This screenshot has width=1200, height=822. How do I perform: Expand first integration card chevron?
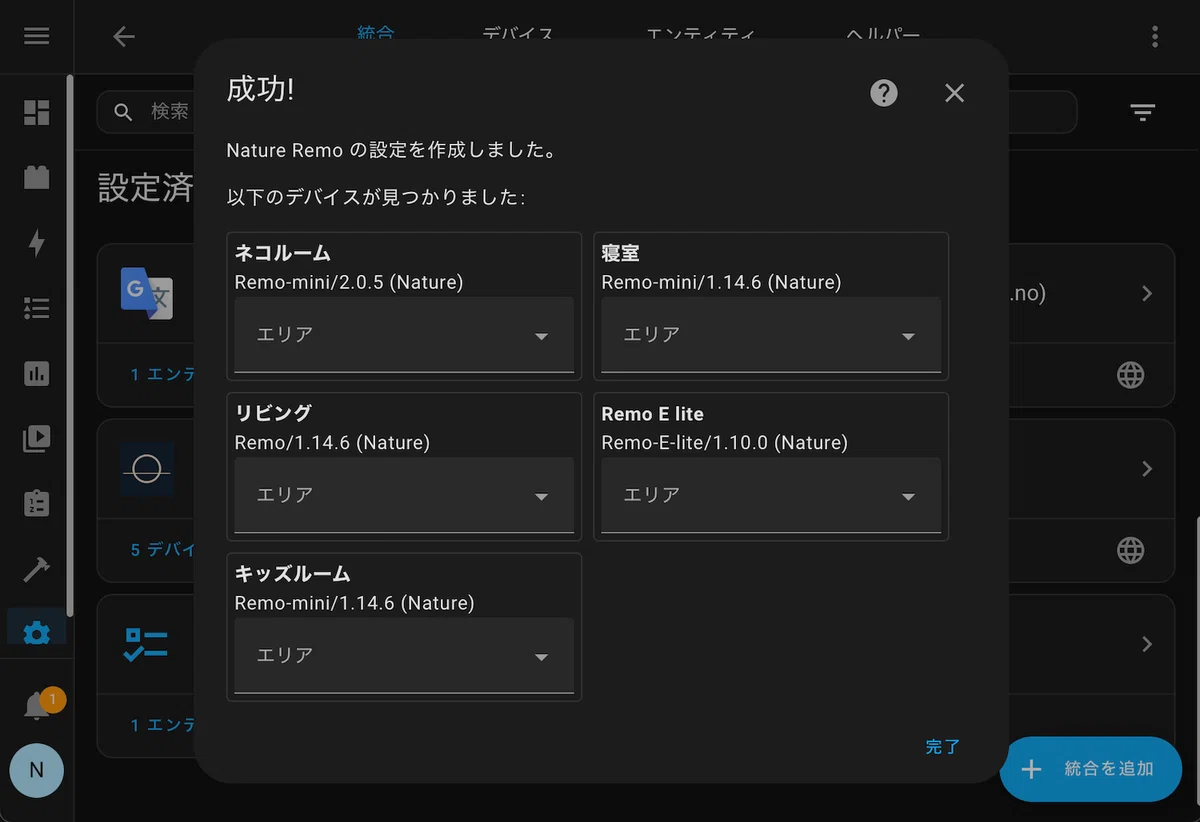(1147, 294)
